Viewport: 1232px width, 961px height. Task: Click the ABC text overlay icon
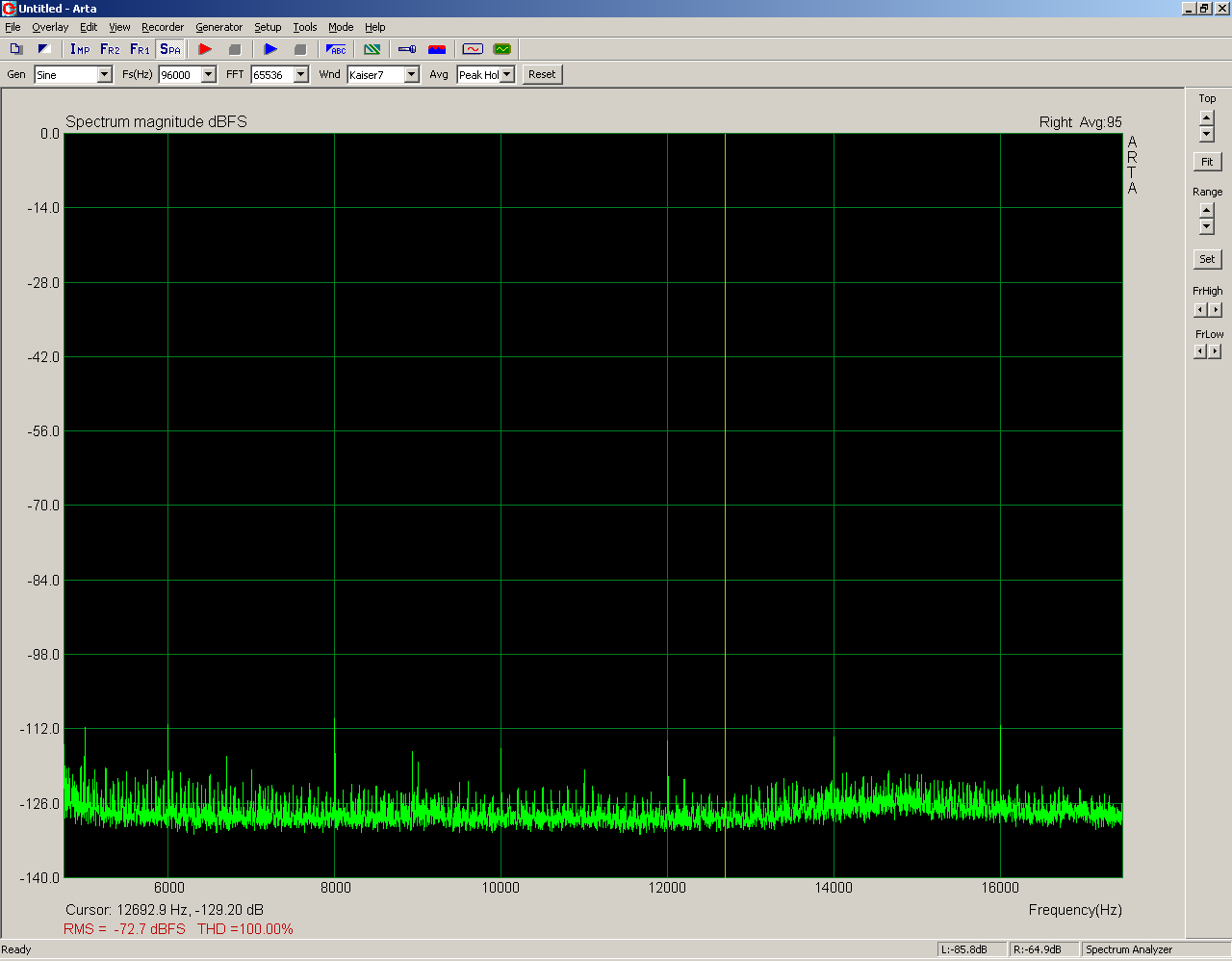(x=337, y=49)
